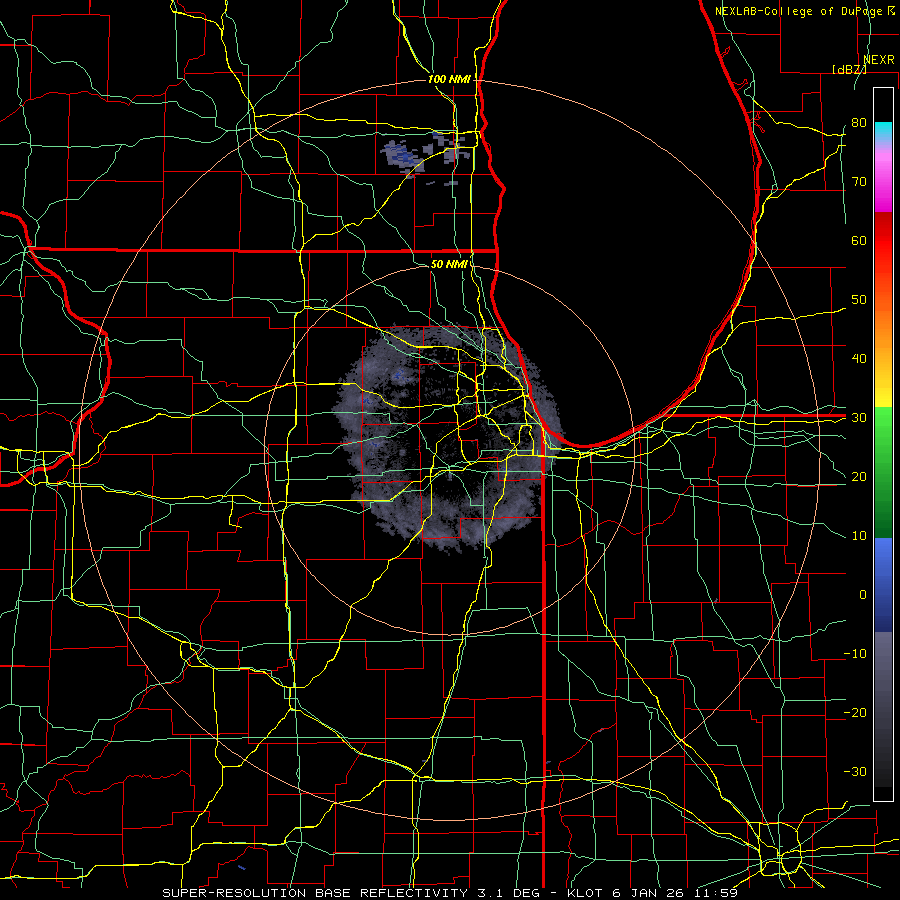Click the "60" value on the dBZ scale
900x900 pixels.
[x=859, y=240]
